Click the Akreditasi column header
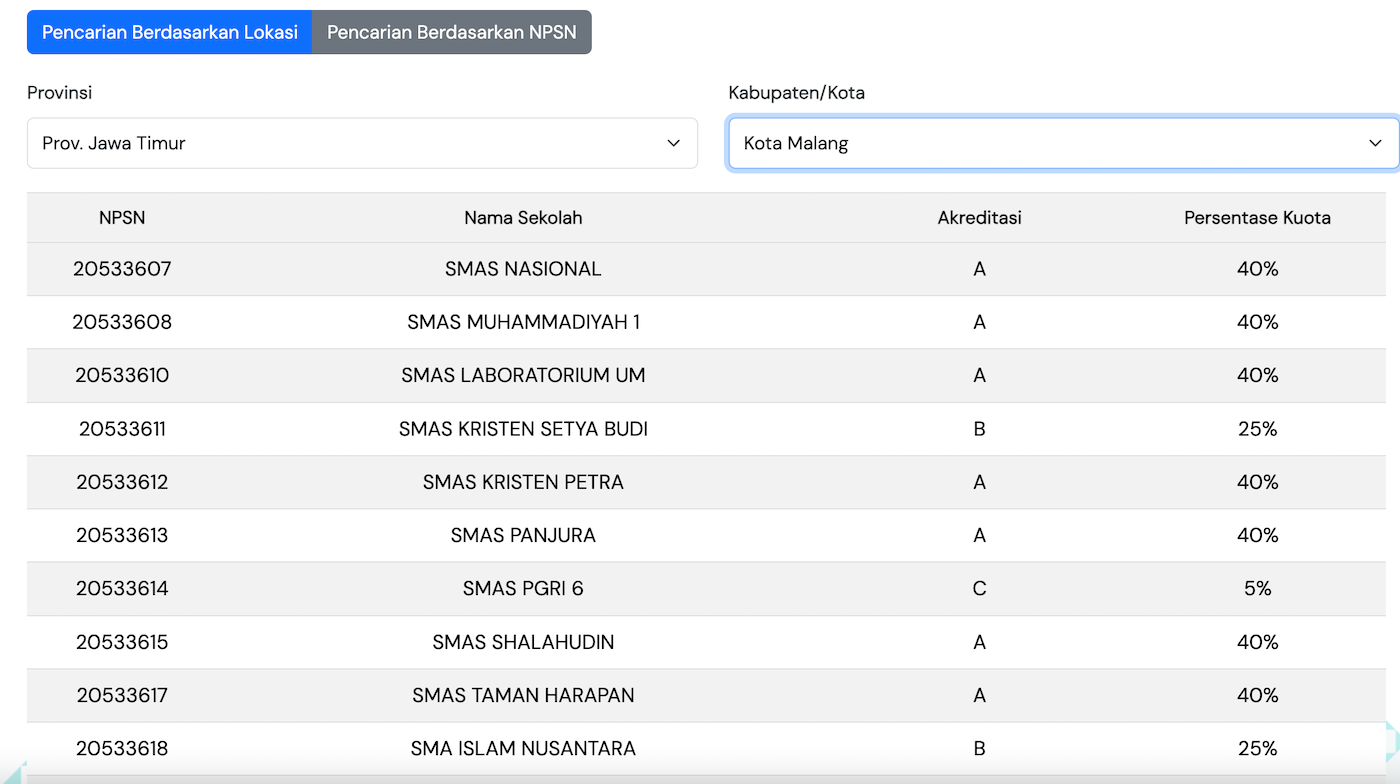The width and height of the screenshot is (1400, 784). (978, 217)
